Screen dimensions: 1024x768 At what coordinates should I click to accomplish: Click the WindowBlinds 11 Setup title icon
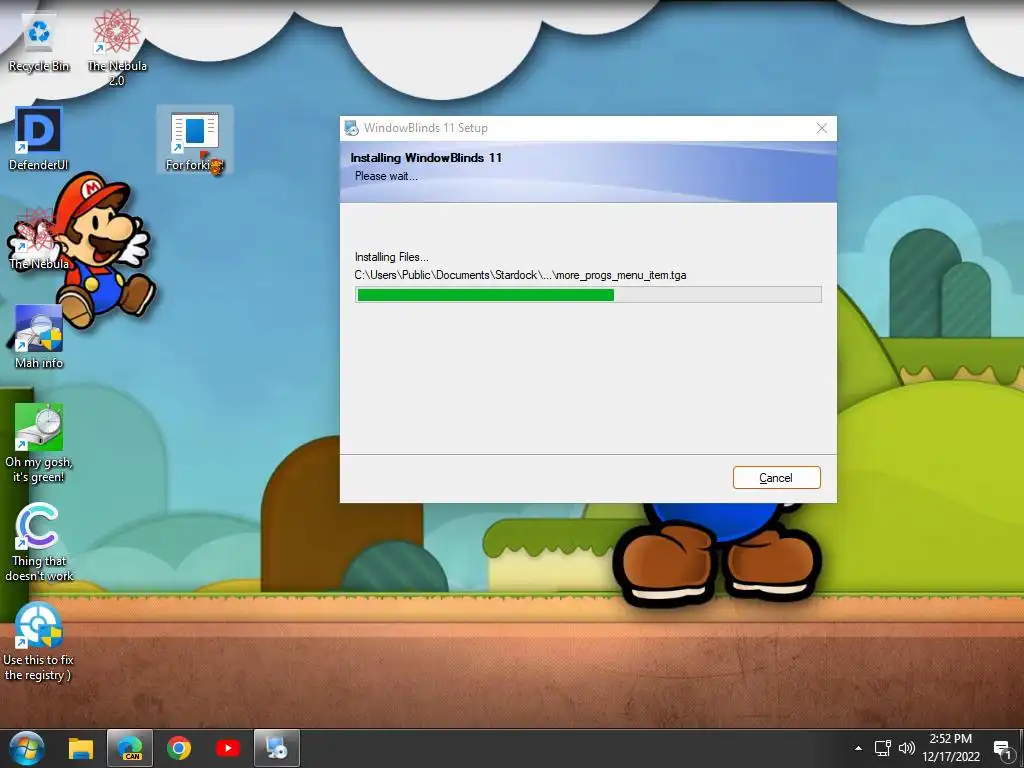click(x=351, y=128)
